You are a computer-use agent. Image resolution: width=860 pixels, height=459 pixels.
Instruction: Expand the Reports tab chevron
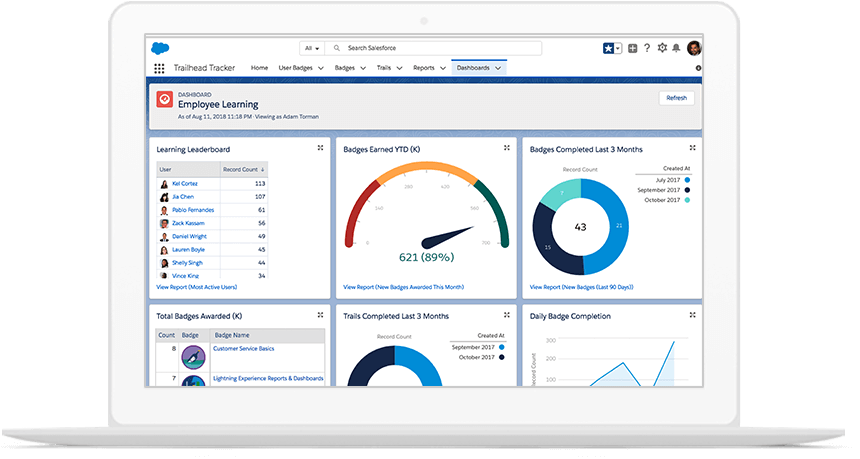tap(443, 69)
